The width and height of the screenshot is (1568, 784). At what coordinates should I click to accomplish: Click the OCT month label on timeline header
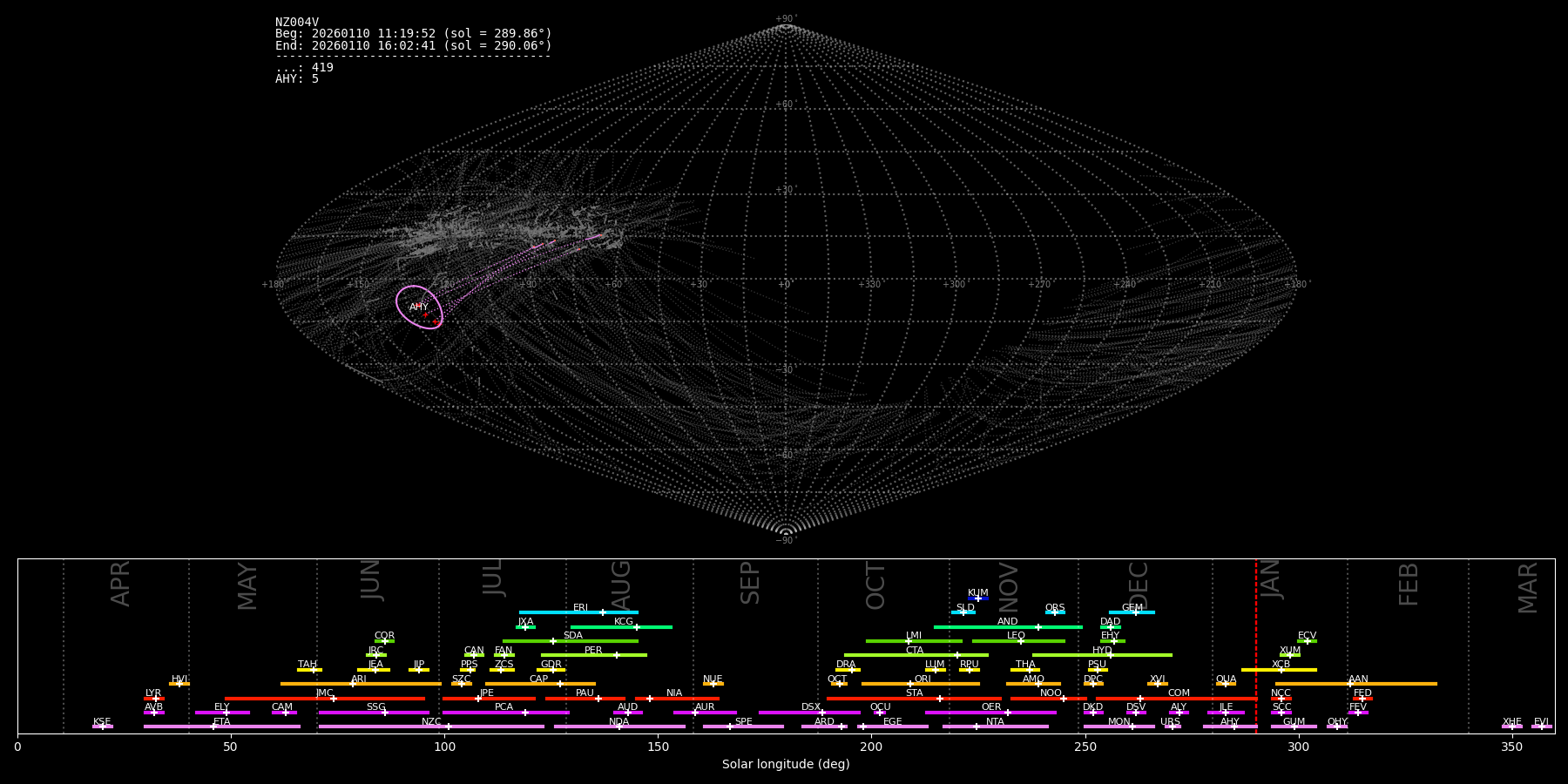pyautogui.click(x=876, y=585)
